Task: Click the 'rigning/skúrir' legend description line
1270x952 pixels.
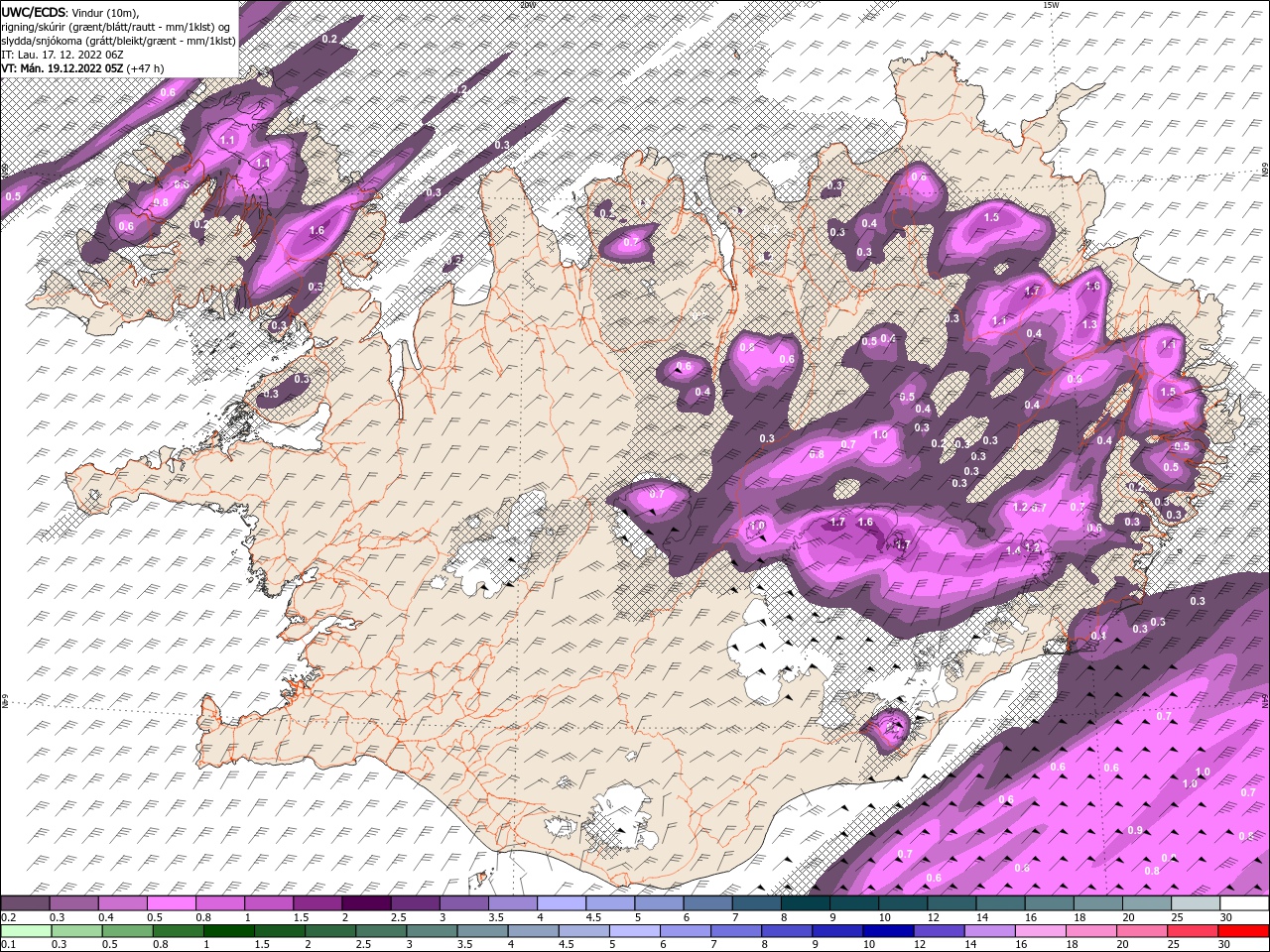Action: [x=116, y=26]
